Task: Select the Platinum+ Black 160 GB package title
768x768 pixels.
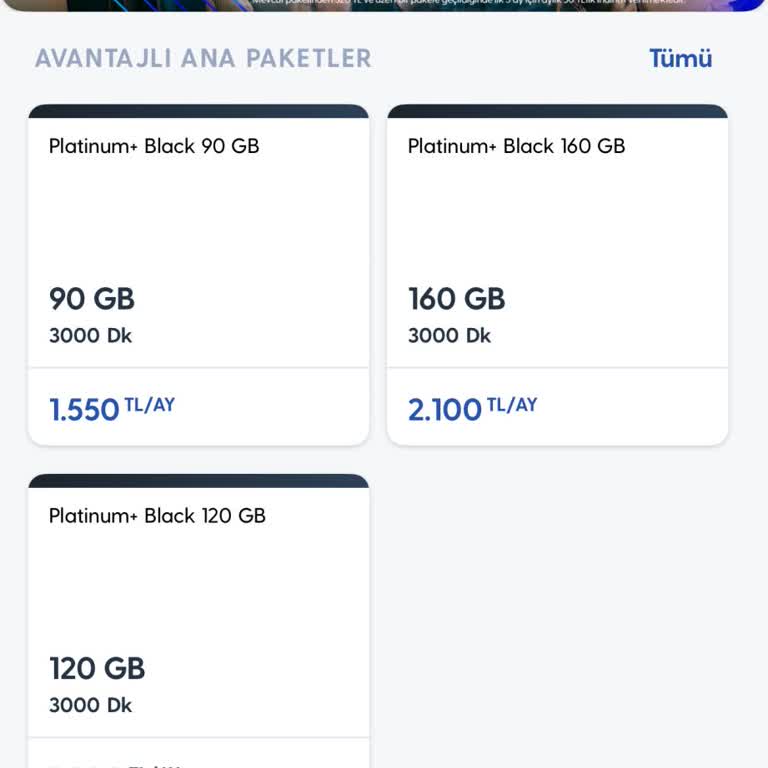Action: [x=516, y=146]
